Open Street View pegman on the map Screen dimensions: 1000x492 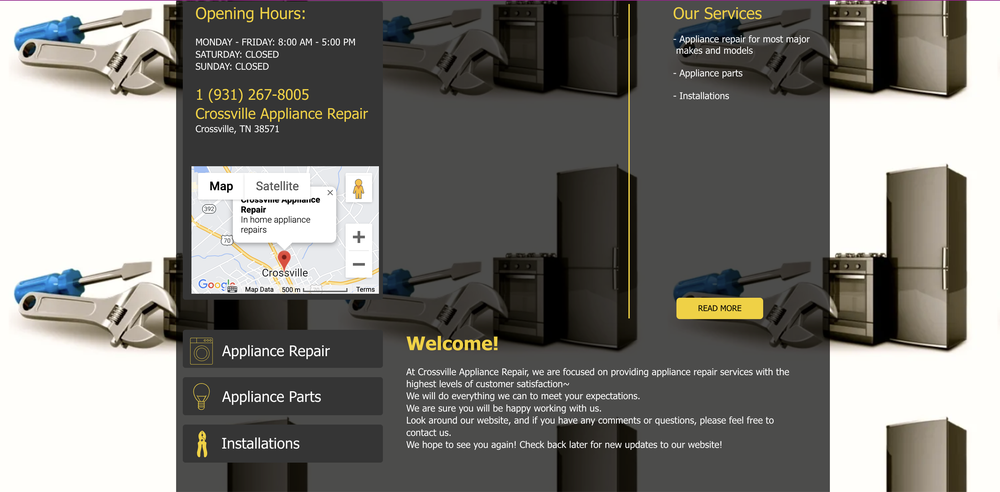coord(358,188)
